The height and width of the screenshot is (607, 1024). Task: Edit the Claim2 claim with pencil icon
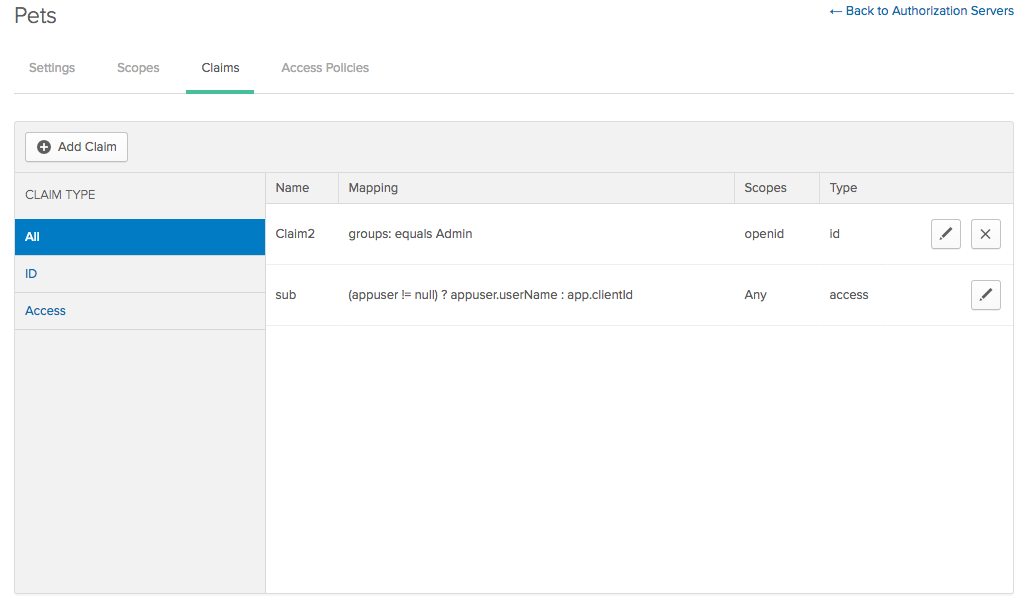(945, 234)
